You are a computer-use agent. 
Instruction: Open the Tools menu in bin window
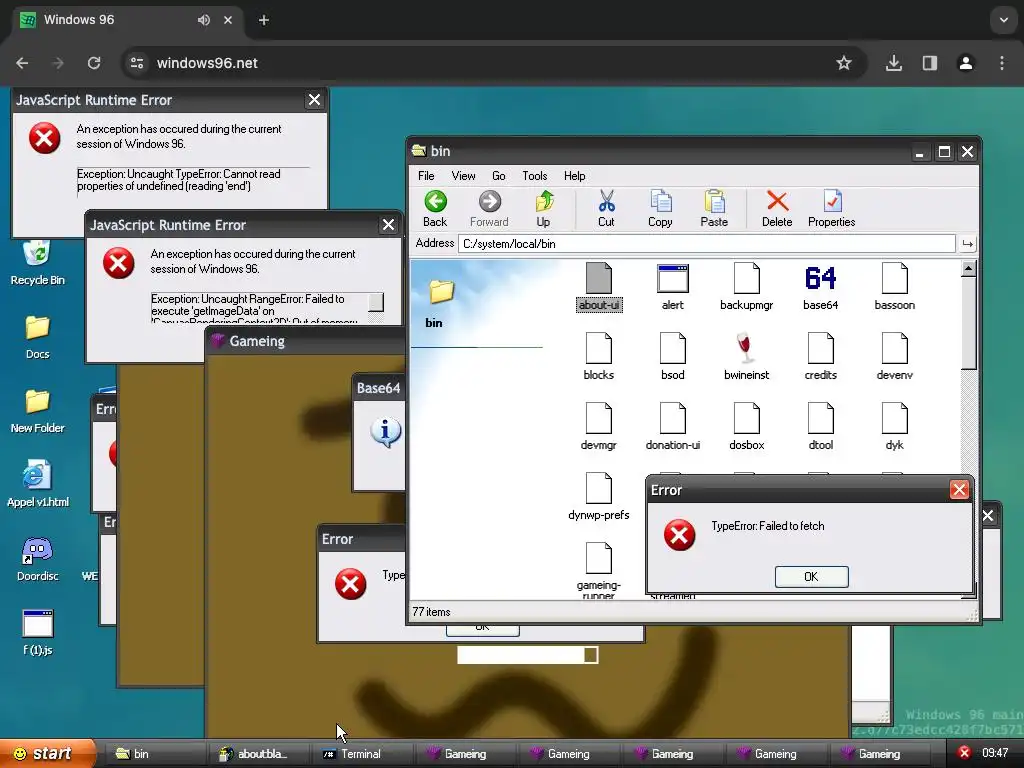(x=534, y=176)
